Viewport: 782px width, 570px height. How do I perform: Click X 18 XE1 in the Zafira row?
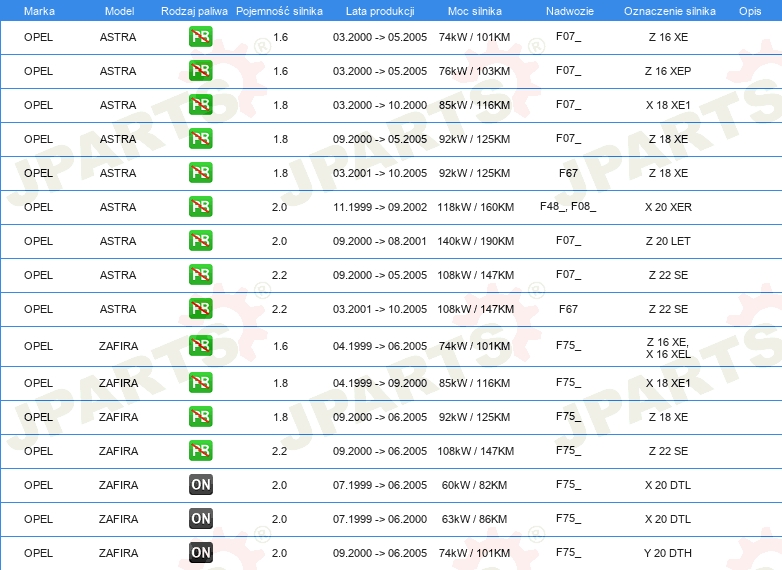coord(668,383)
